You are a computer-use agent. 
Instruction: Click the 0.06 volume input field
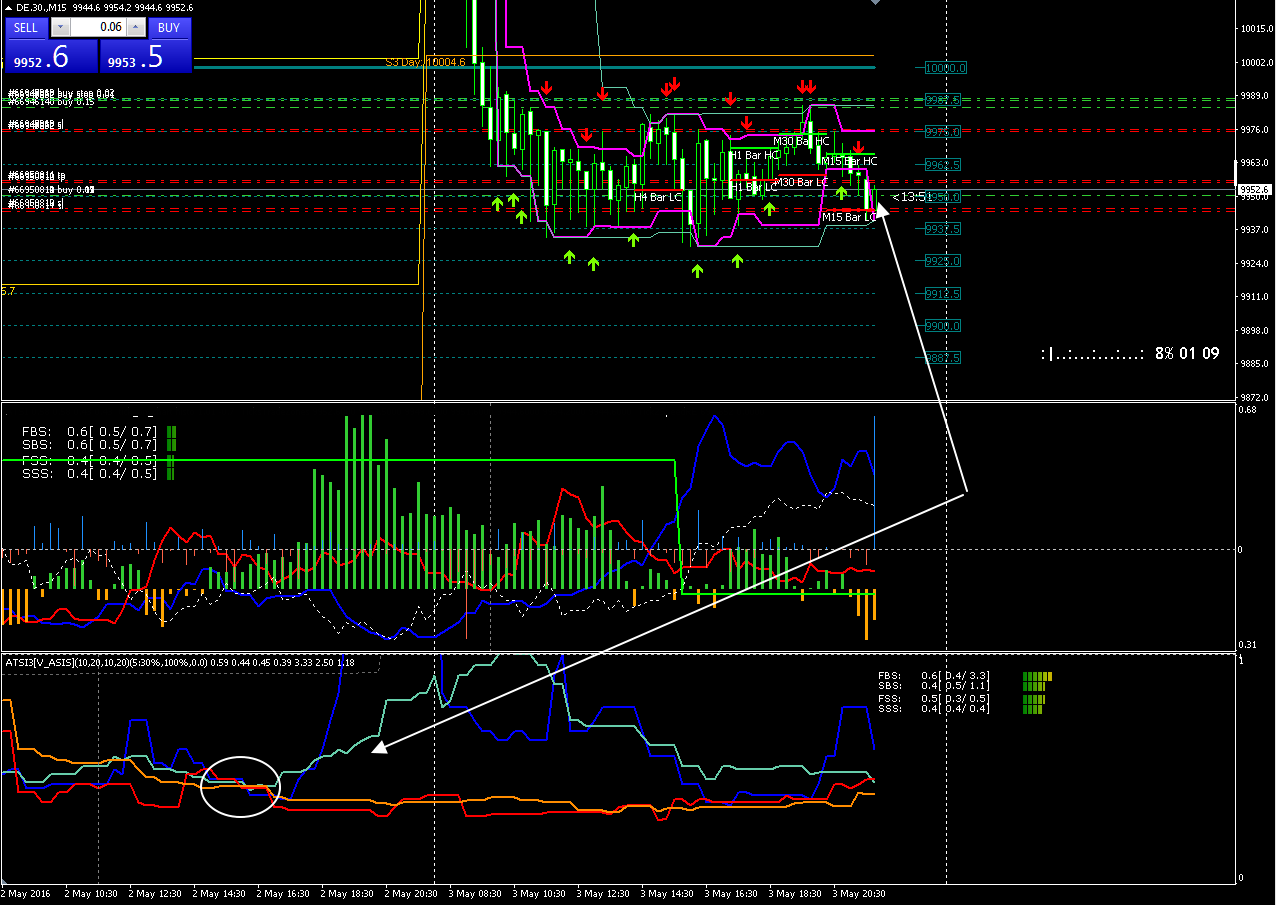97,28
